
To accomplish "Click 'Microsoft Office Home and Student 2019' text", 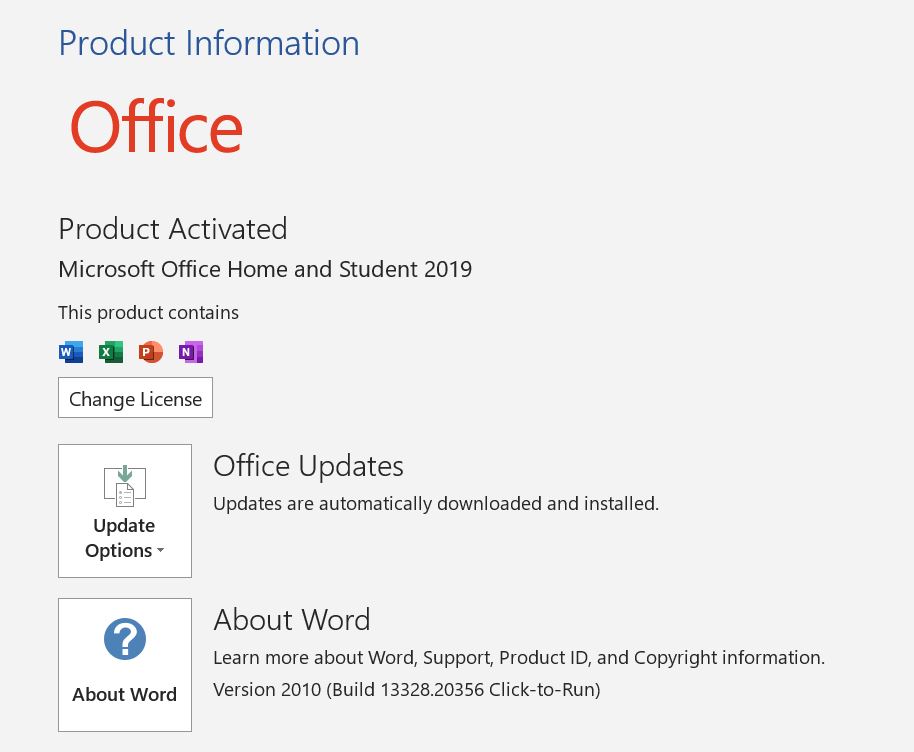I will click(x=265, y=269).
